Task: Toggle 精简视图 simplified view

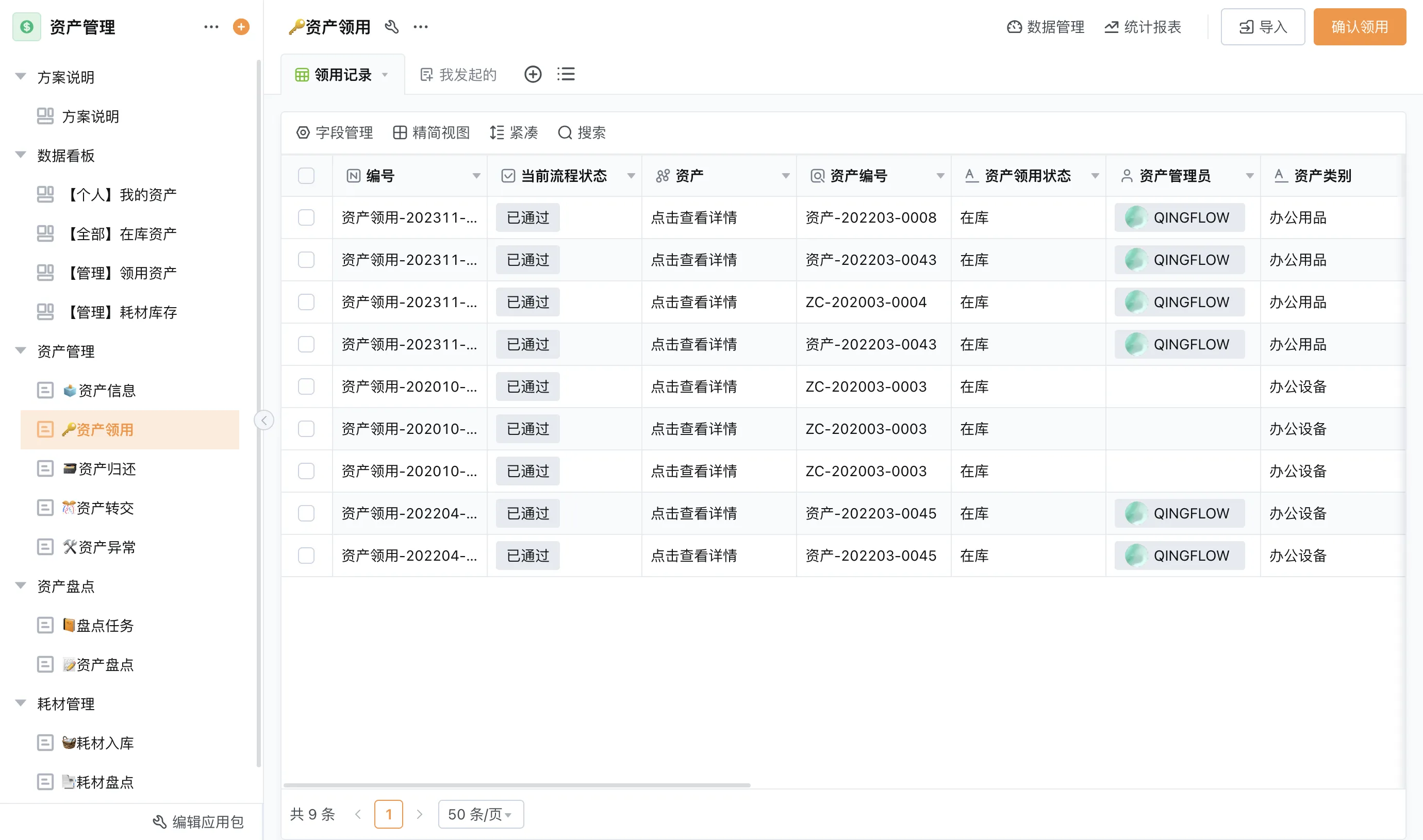Action: (x=432, y=132)
